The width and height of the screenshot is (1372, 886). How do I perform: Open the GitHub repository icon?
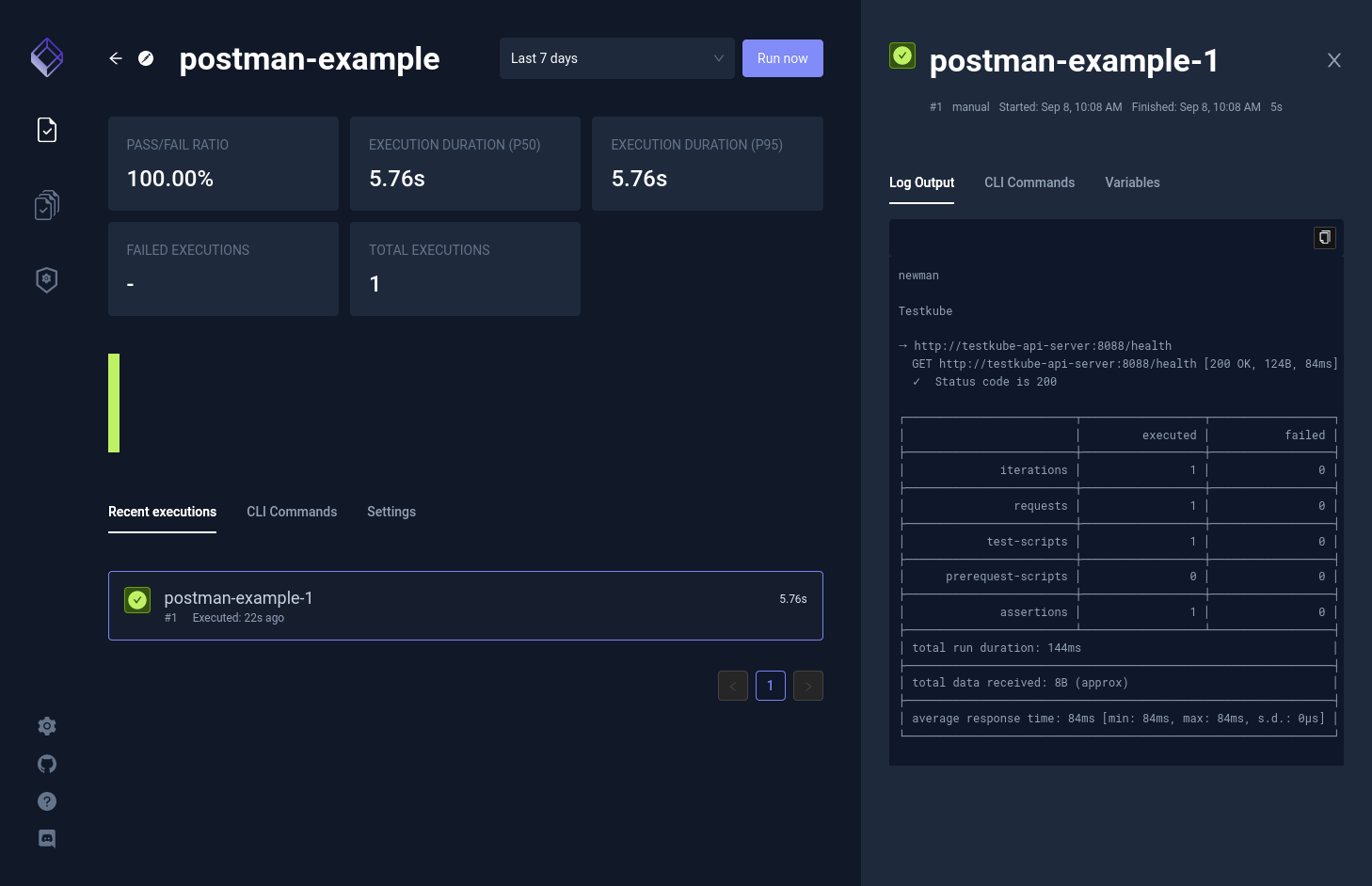[47, 764]
